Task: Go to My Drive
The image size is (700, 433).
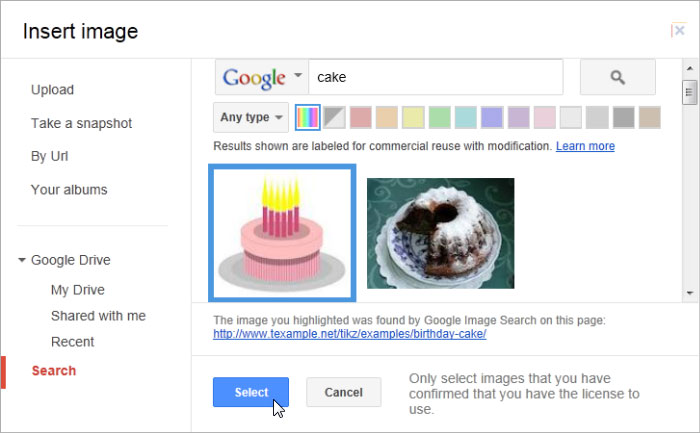Action: [x=78, y=290]
